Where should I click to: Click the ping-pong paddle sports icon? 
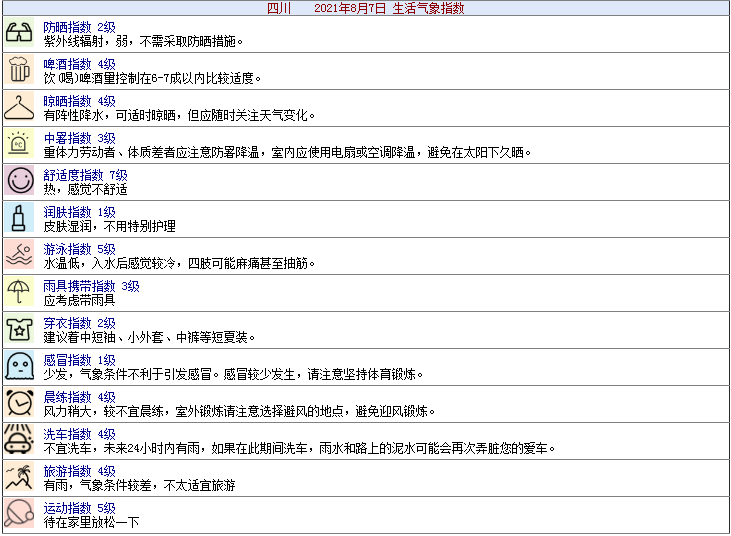[20, 514]
